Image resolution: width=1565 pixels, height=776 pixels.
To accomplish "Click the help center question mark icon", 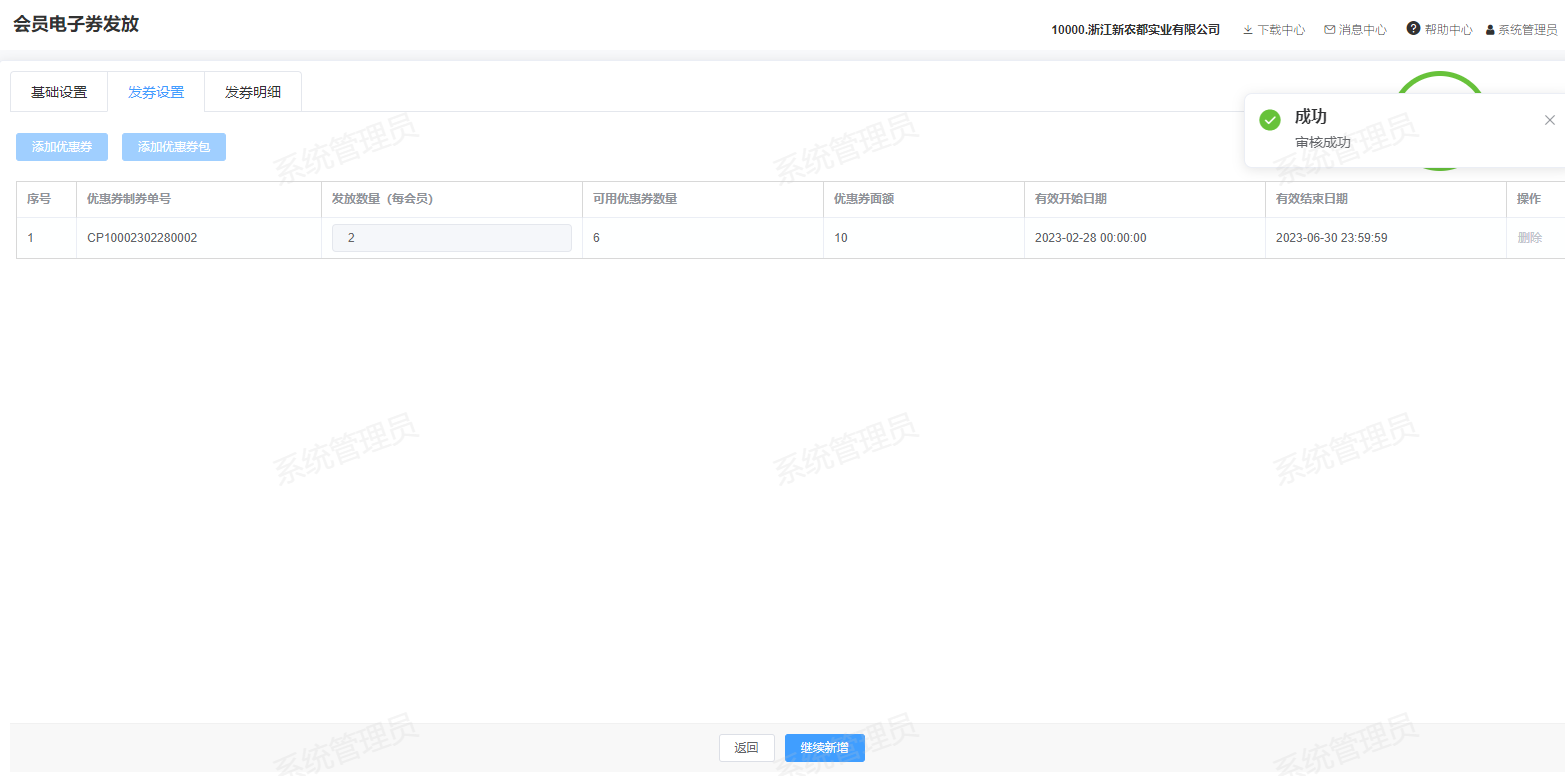I will (1413, 29).
